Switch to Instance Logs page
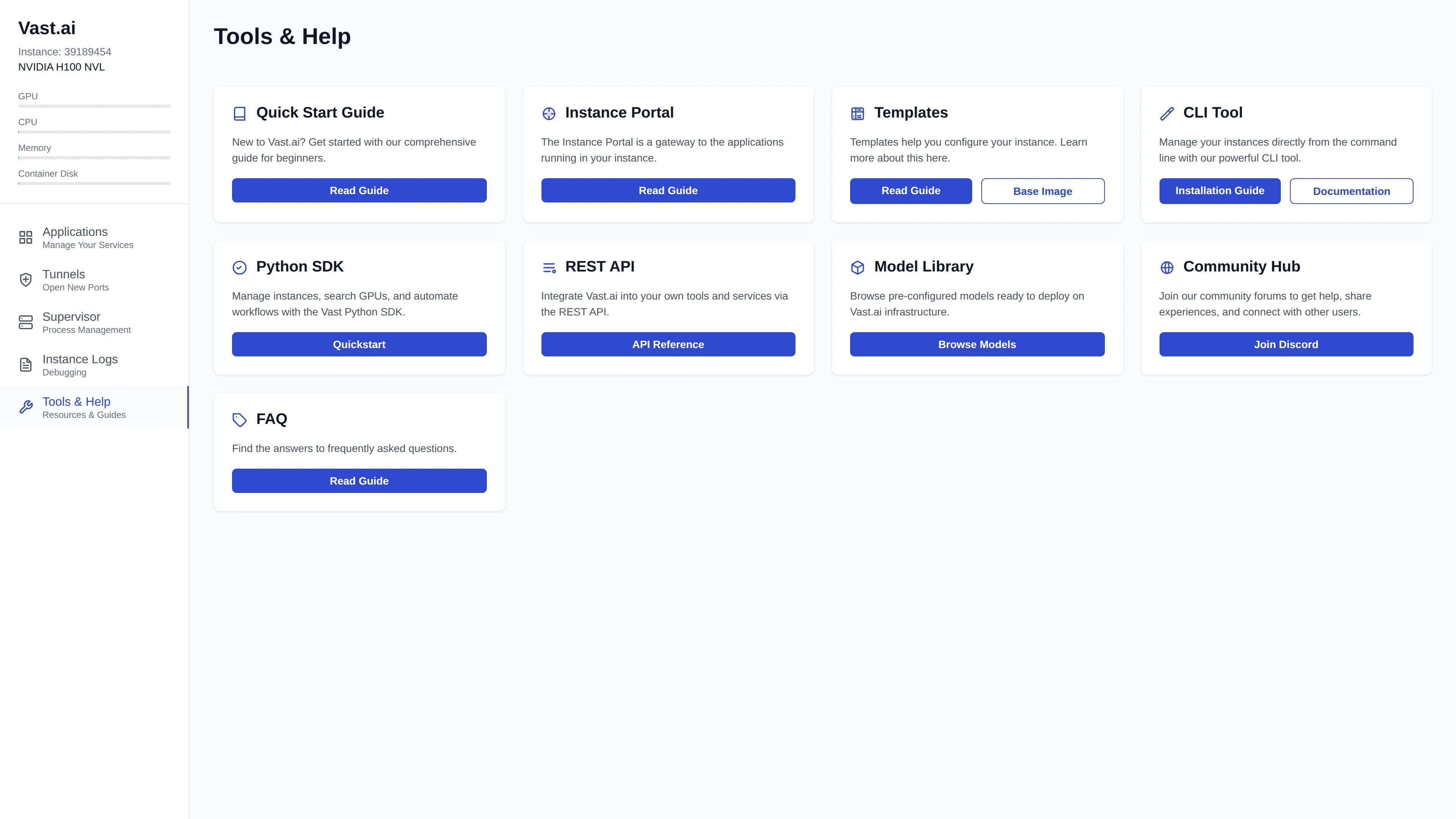 [94, 364]
